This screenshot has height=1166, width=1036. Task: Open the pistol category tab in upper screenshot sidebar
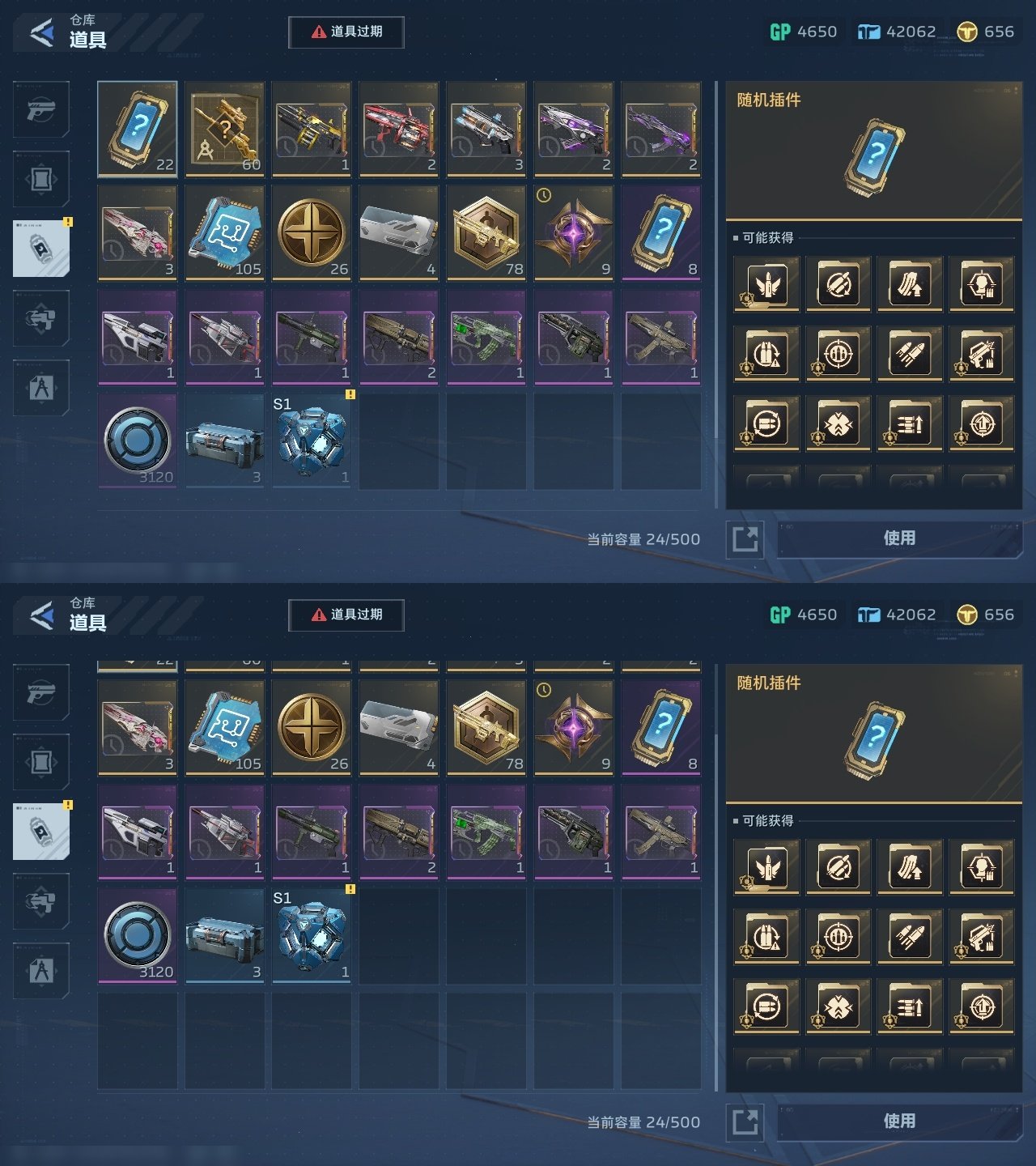41,109
